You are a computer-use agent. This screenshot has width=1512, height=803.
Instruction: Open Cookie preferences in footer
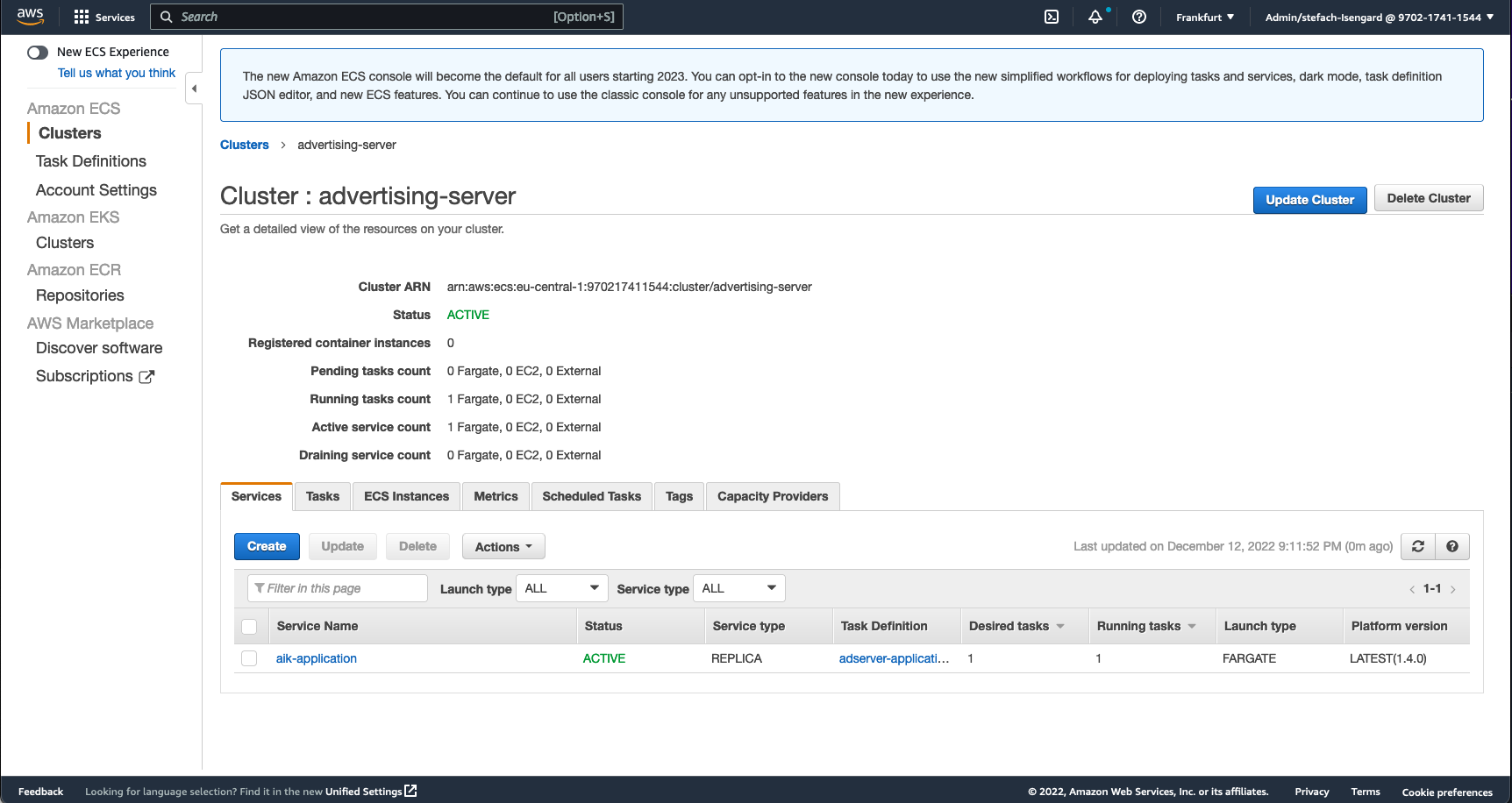tap(1447, 792)
